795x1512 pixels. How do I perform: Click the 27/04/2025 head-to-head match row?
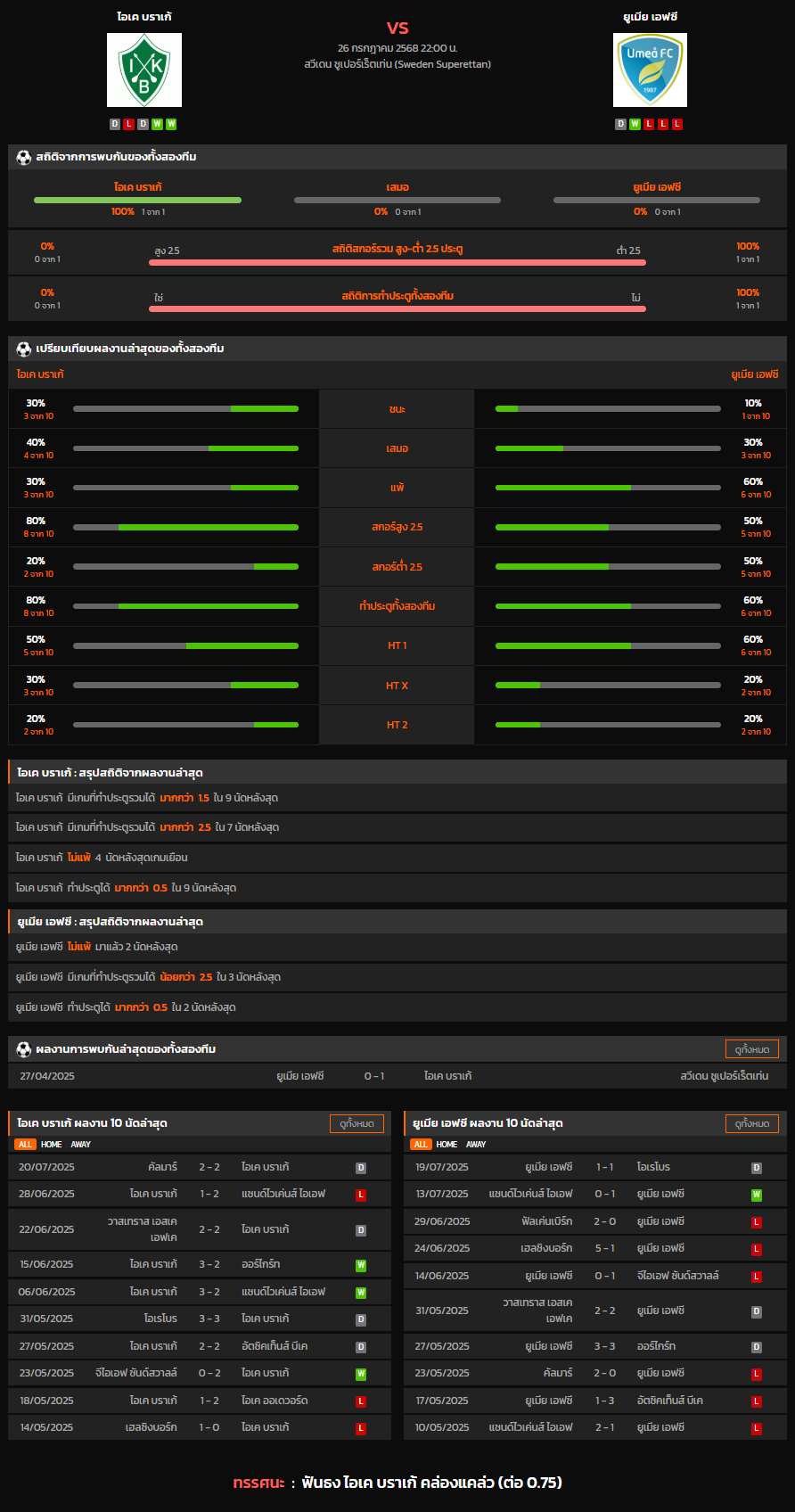point(397,1076)
